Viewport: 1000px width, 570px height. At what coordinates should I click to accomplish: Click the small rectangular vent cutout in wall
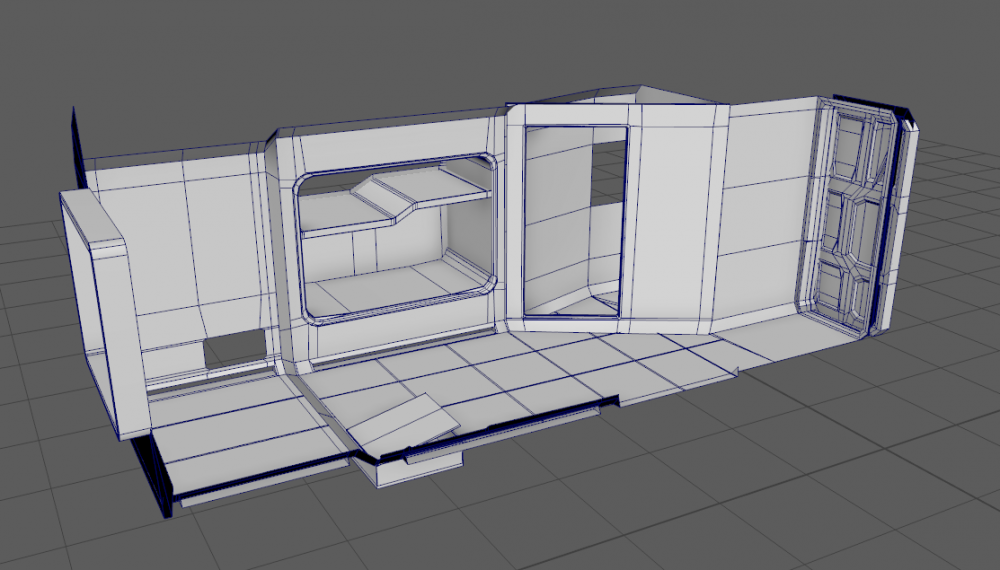(235, 351)
